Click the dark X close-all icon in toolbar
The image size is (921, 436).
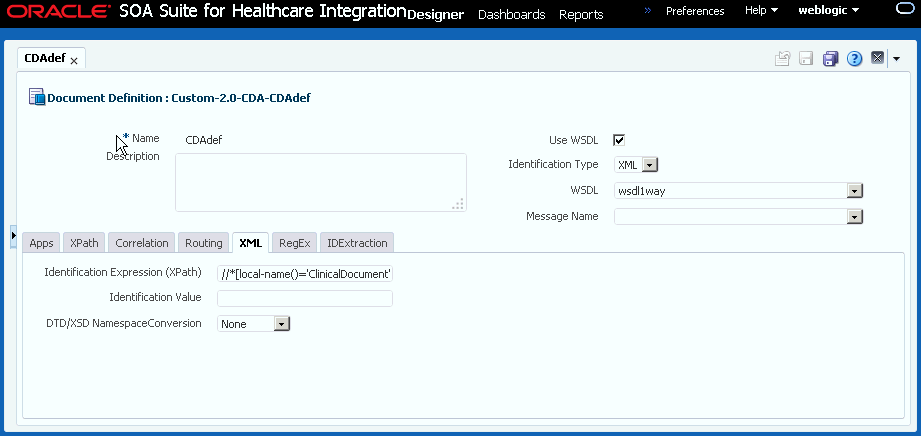click(x=878, y=58)
